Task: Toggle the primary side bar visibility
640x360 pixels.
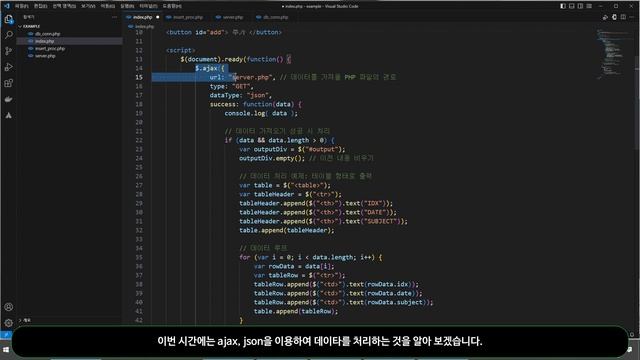Action: 563,6
